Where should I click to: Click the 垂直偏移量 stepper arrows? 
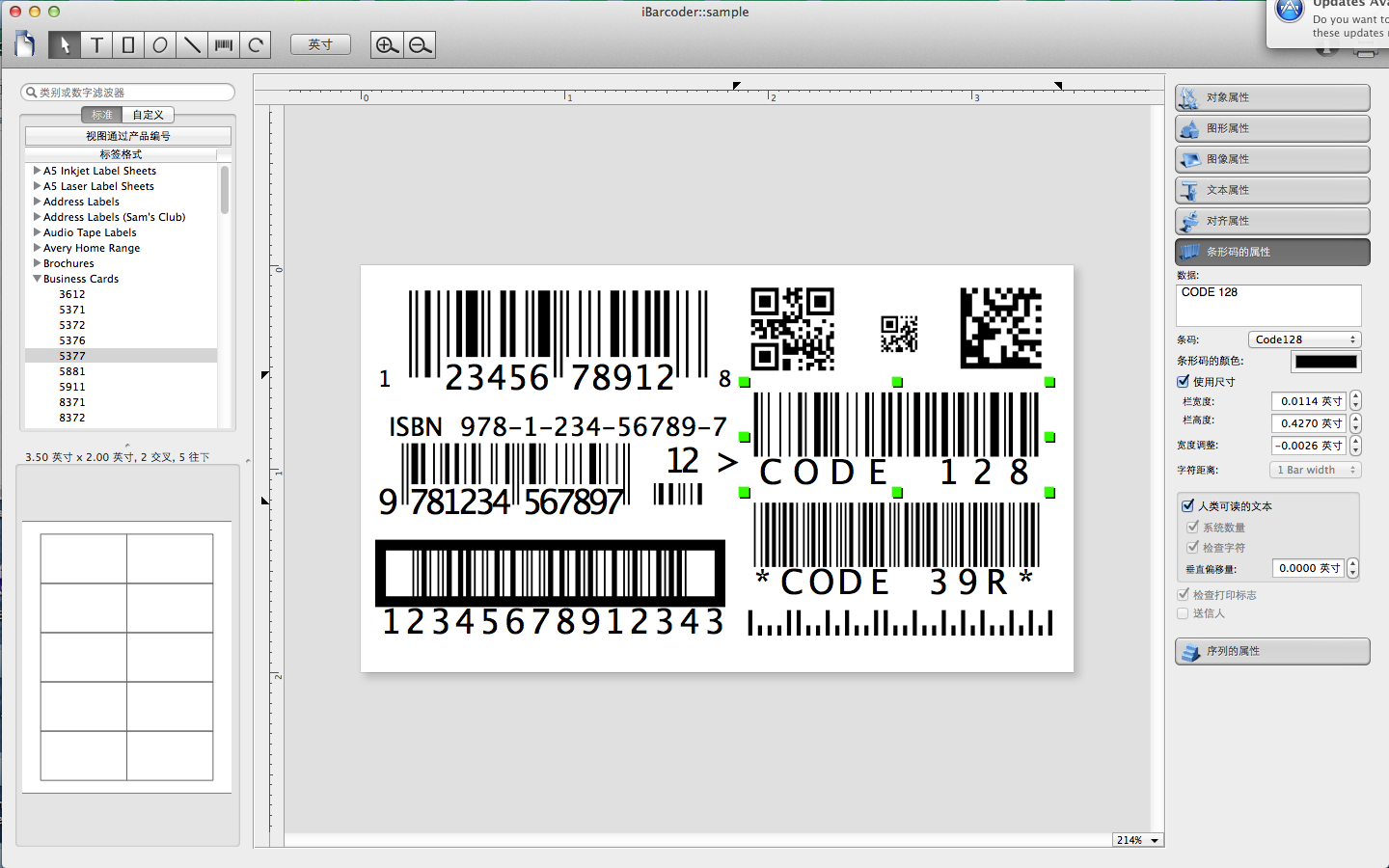[1352, 568]
